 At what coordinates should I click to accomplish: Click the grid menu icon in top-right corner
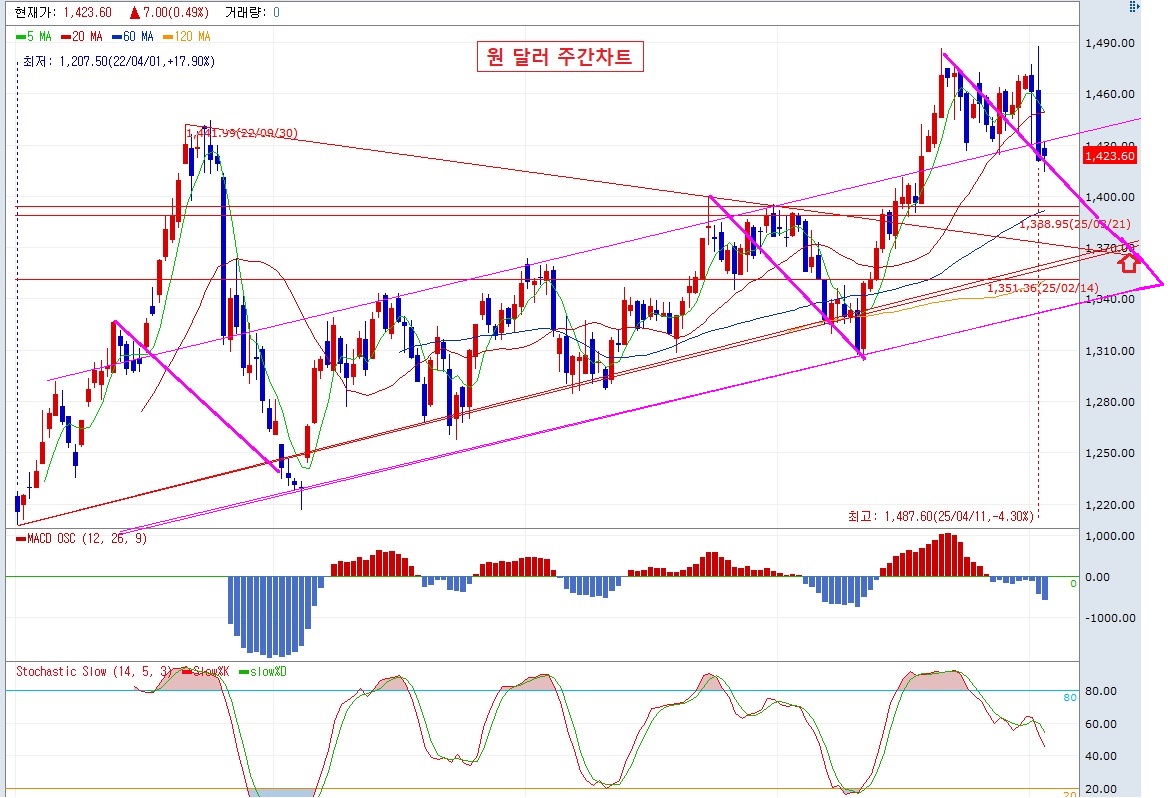1133,8
